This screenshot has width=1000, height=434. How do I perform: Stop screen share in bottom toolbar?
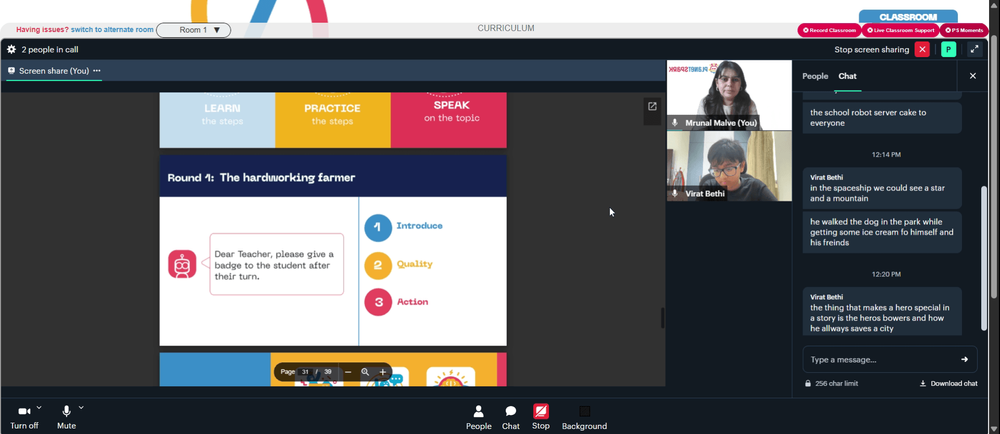541,417
